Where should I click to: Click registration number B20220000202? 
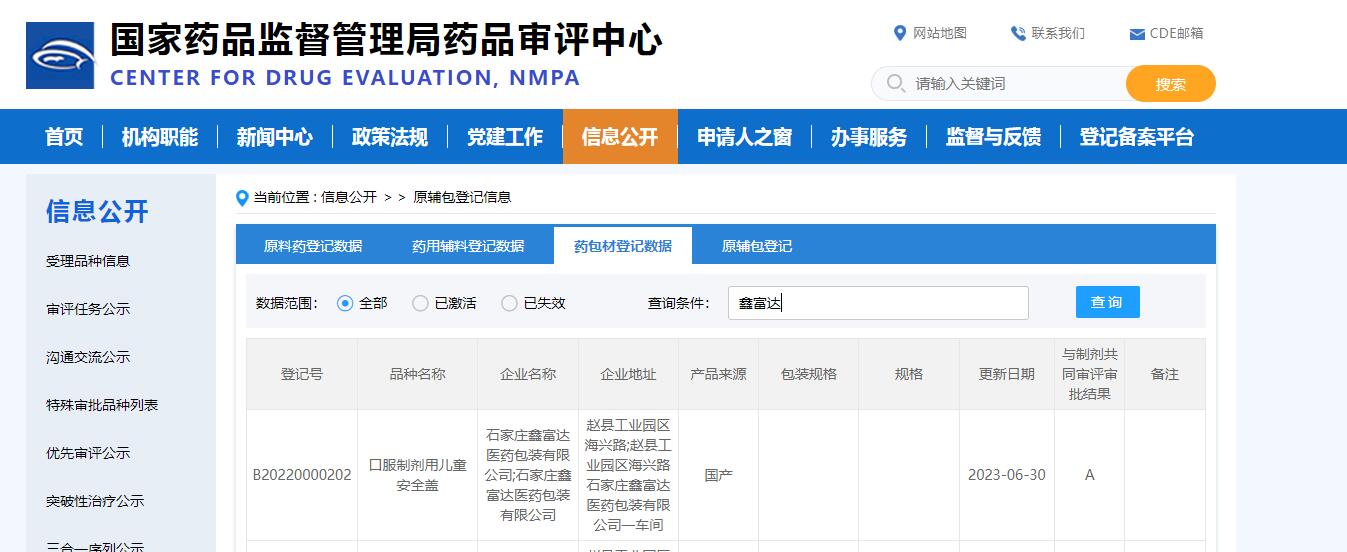(302, 475)
